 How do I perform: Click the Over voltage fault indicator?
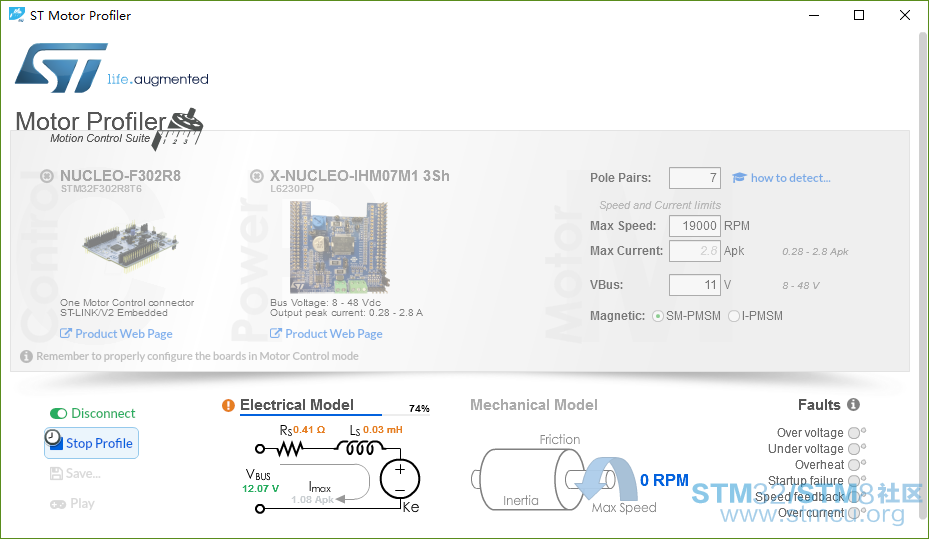854,433
